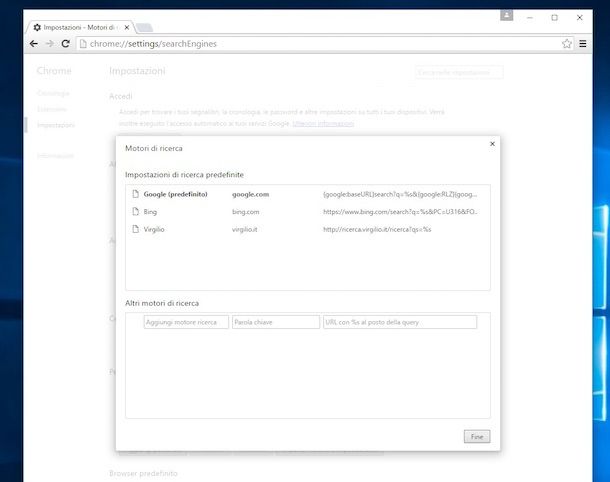
Task: Open the user profile button in title bar
Action: coord(506,16)
